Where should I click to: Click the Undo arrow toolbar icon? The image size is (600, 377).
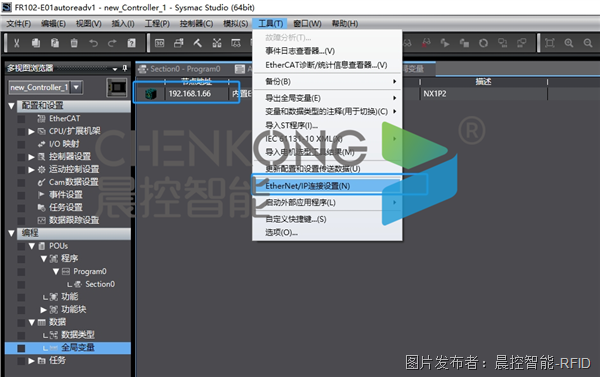(93, 43)
